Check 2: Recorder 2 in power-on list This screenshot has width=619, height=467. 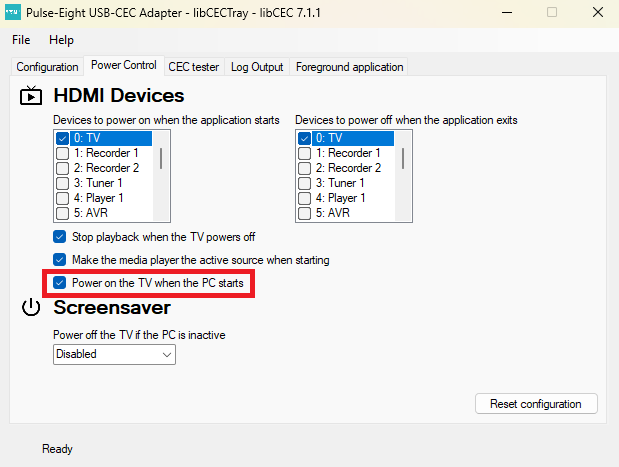[62, 168]
